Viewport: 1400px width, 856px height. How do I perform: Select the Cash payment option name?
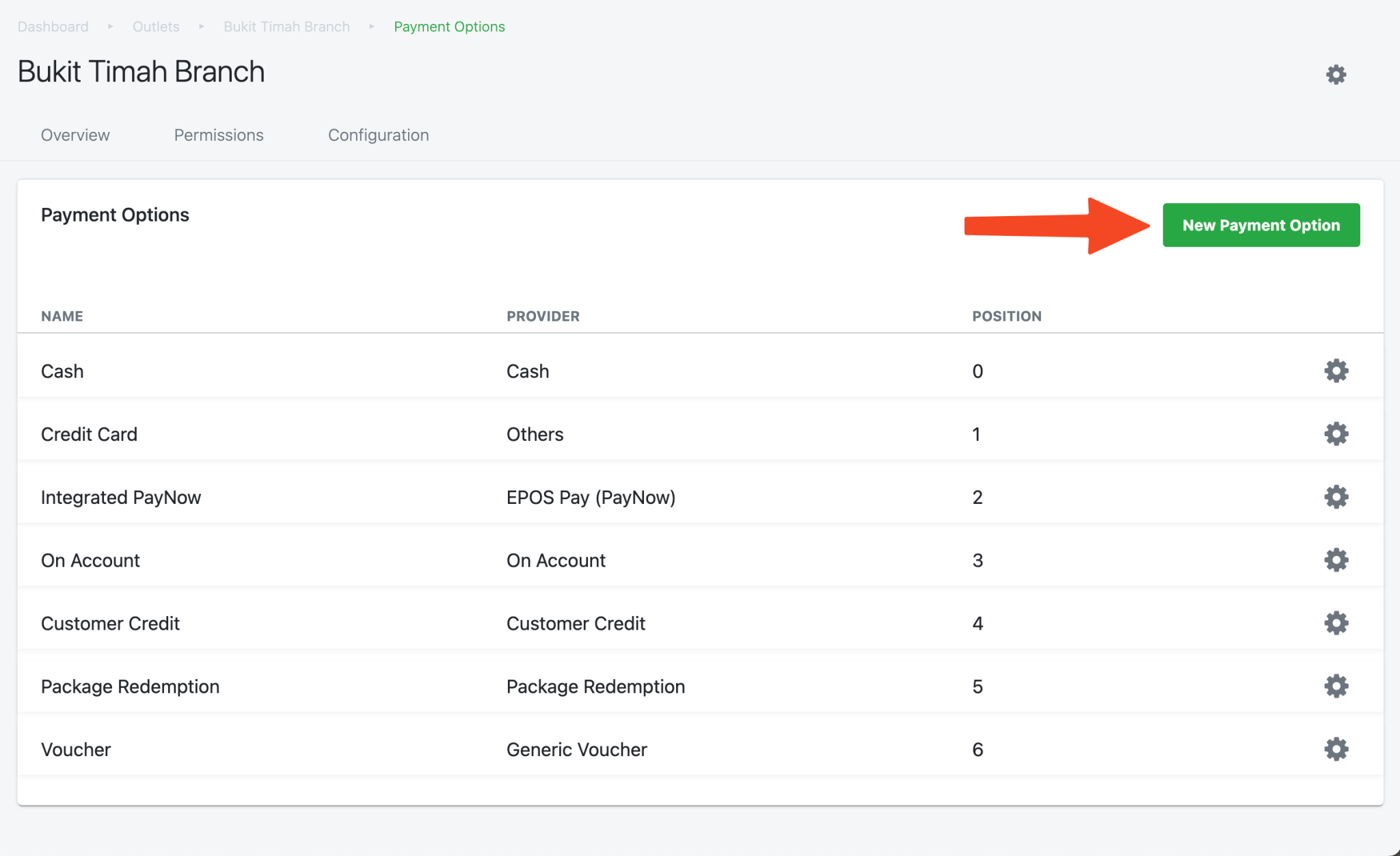[x=62, y=371]
